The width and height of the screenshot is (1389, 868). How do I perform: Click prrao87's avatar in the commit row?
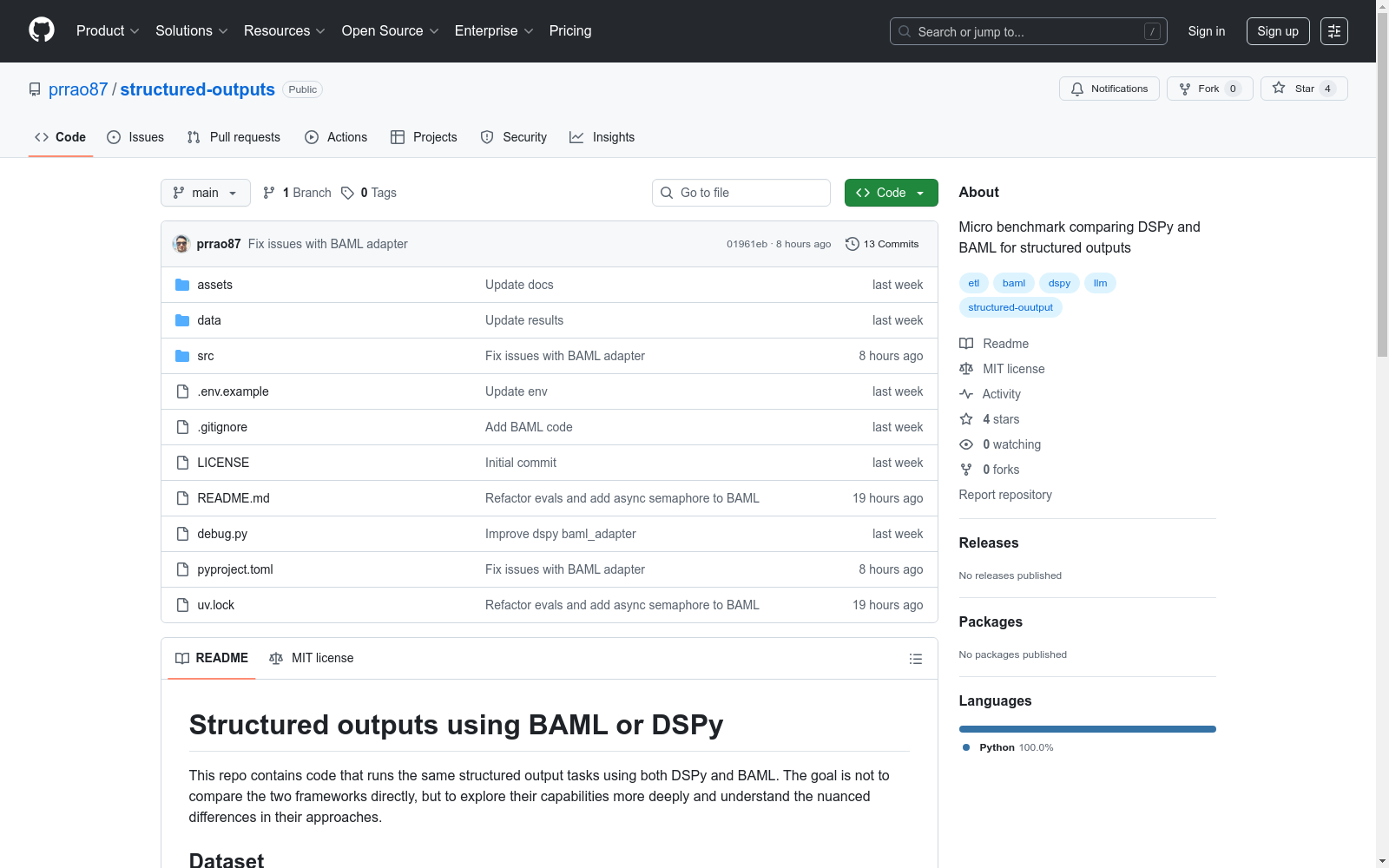(181, 244)
